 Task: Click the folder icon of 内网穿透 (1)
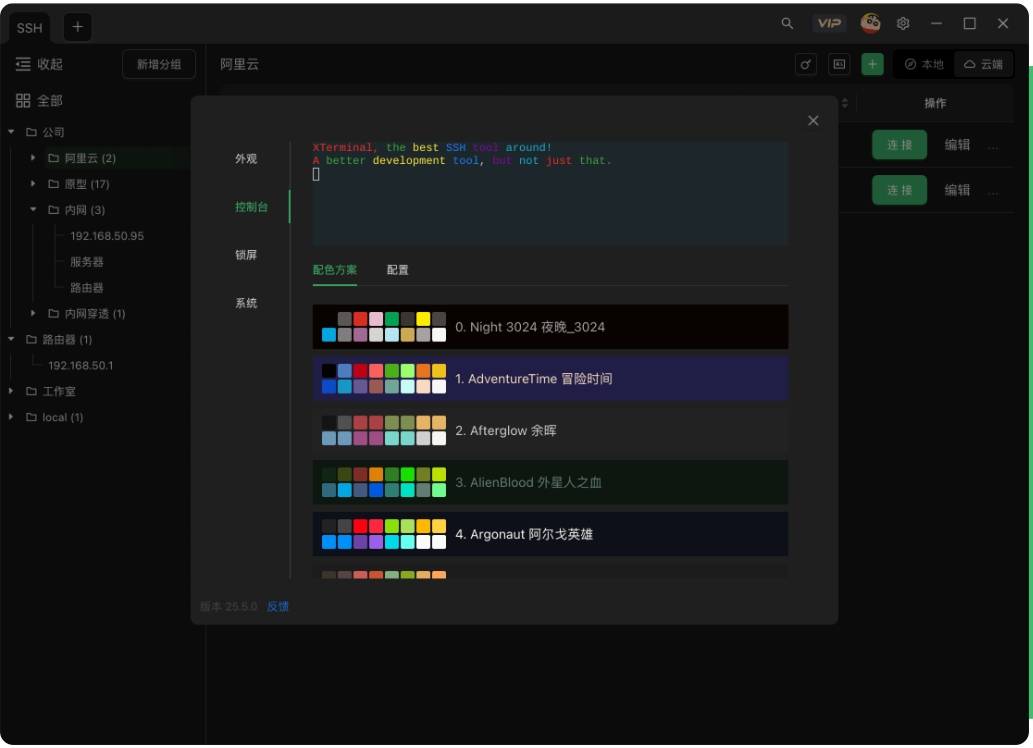pos(53,314)
